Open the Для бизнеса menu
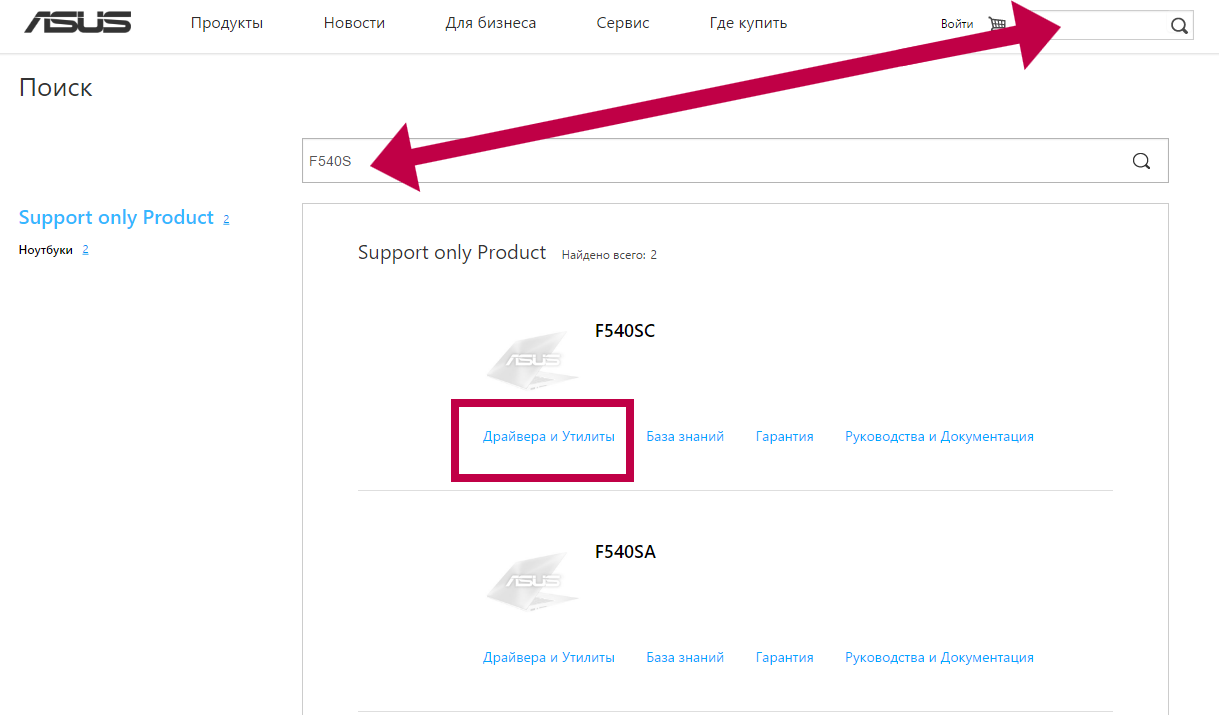The image size is (1219, 715). pyautogui.click(x=491, y=23)
